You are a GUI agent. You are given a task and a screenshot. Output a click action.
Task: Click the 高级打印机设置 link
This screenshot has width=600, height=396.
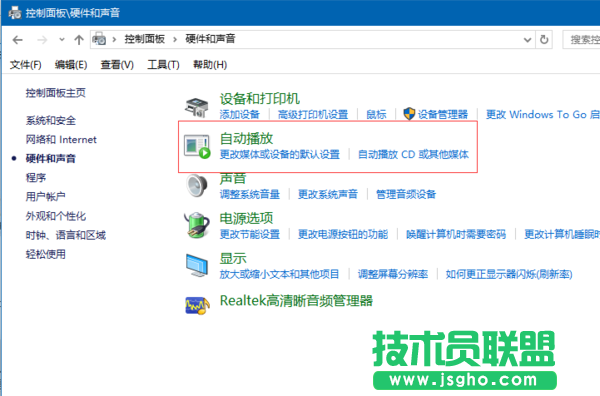point(313,114)
